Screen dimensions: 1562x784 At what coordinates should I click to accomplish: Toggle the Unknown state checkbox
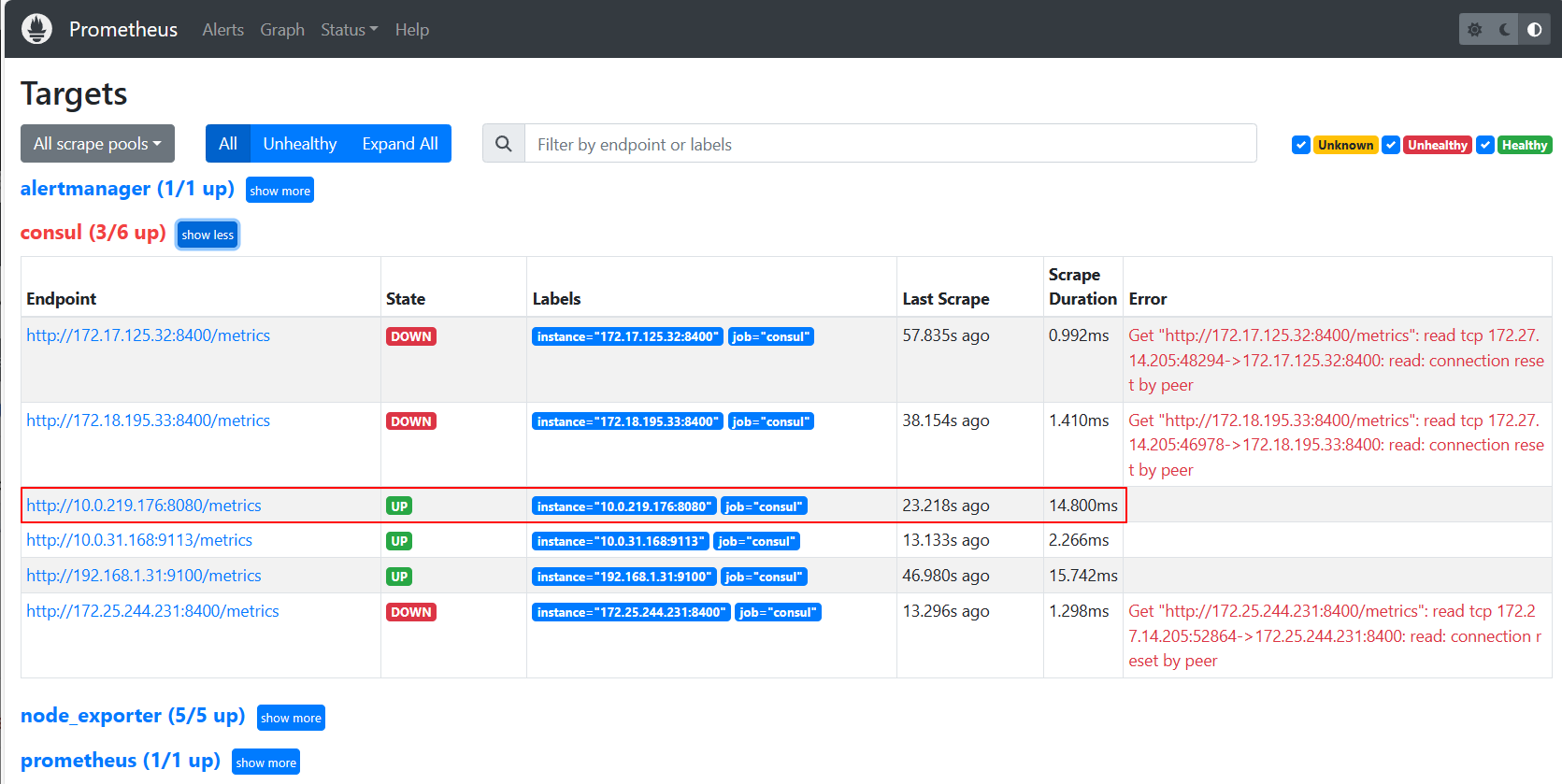[x=1300, y=145]
